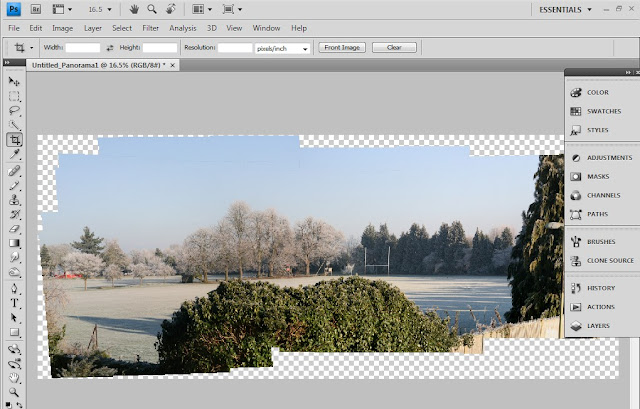Select the Magic Wand tool
Viewport: 640px width, 409px height.
coord(14,125)
